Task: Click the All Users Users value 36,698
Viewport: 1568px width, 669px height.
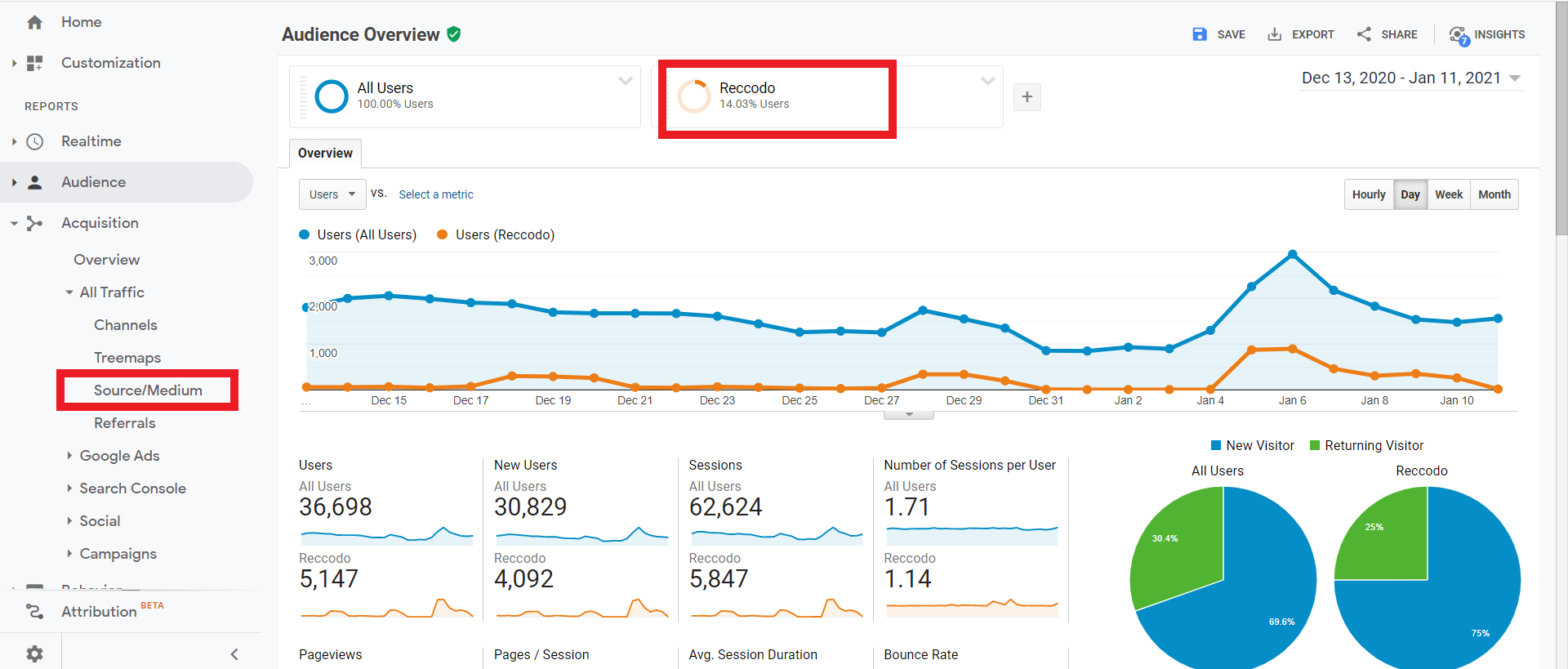Action: [336, 507]
